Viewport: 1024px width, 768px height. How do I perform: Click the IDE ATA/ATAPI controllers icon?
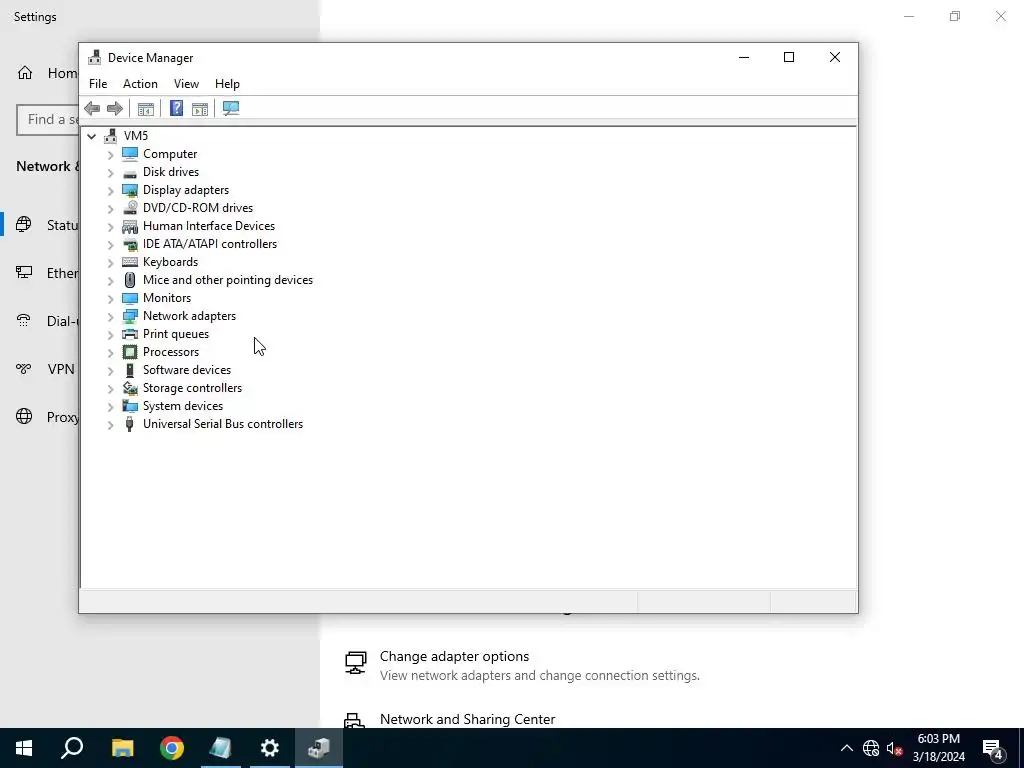130,244
